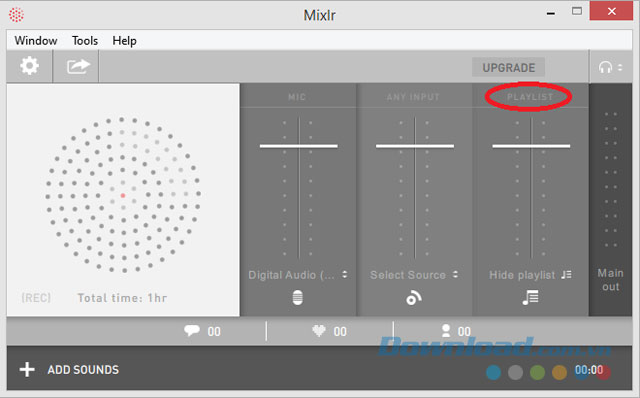The width and height of the screenshot is (640, 398).
Task: Click the MIC volume fader handle
Action: pos(299,146)
